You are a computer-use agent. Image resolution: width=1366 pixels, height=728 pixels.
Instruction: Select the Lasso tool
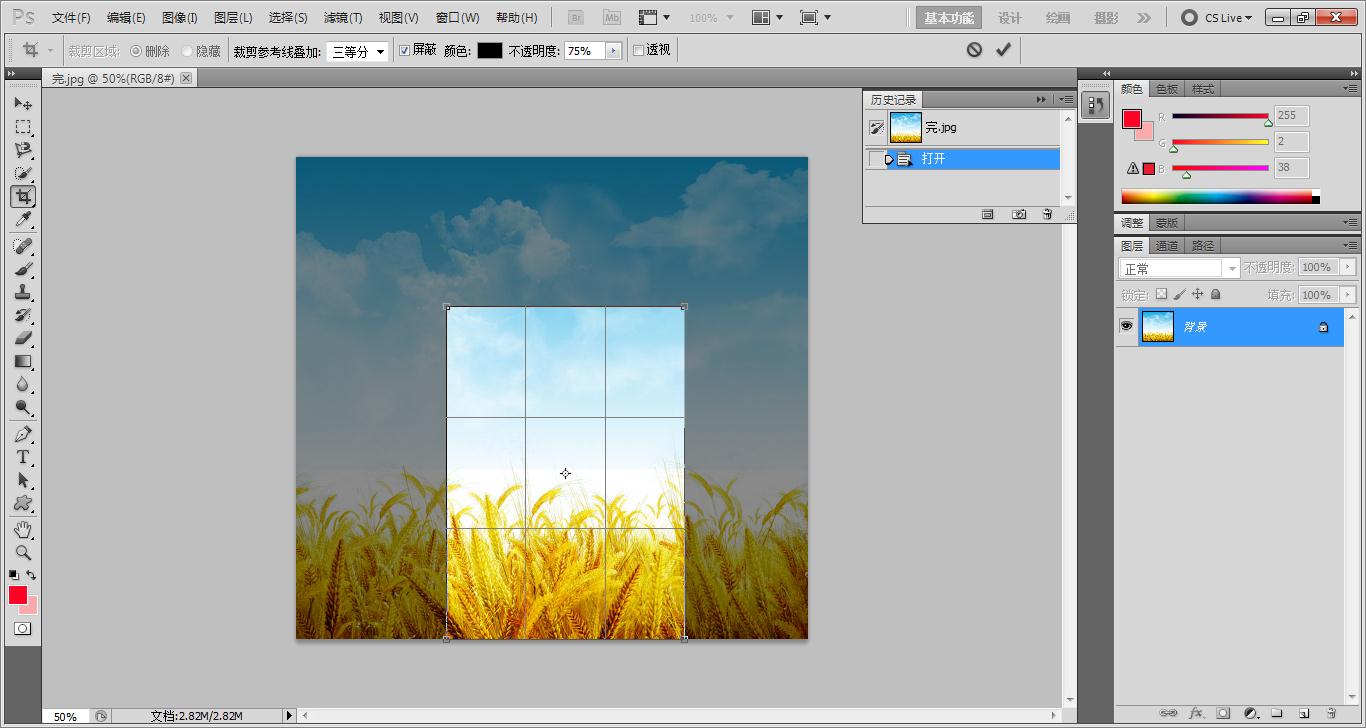pos(23,150)
